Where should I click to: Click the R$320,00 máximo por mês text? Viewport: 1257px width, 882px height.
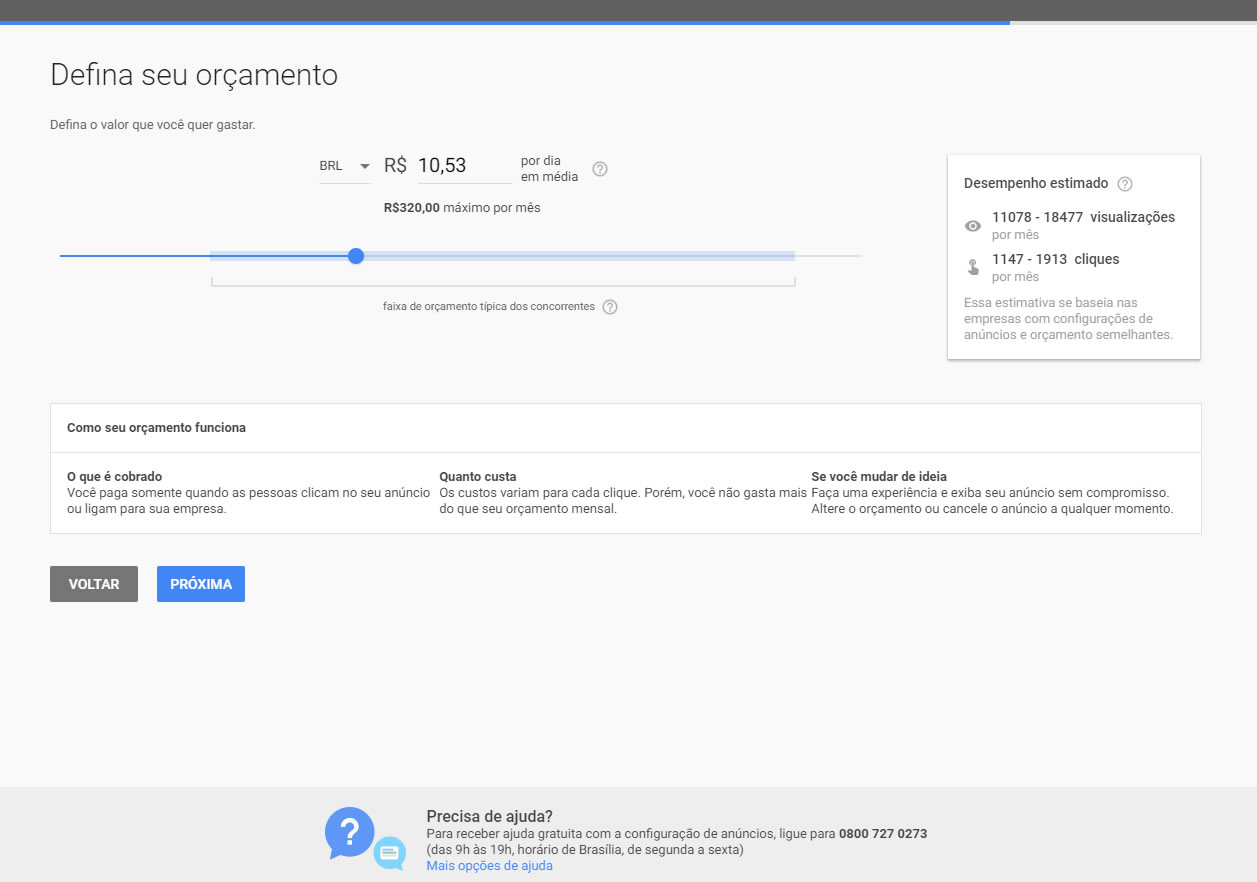pyautogui.click(x=462, y=208)
